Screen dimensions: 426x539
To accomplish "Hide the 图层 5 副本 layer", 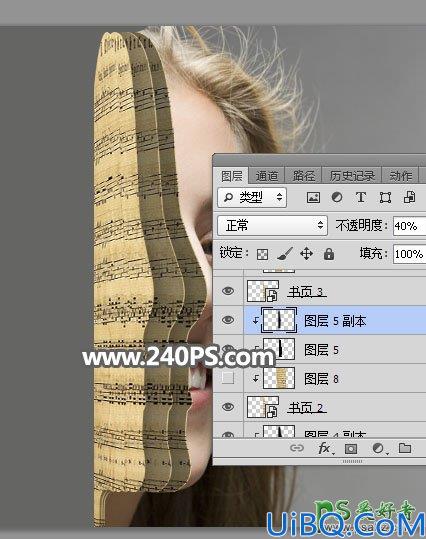I will click(x=228, y=320).
